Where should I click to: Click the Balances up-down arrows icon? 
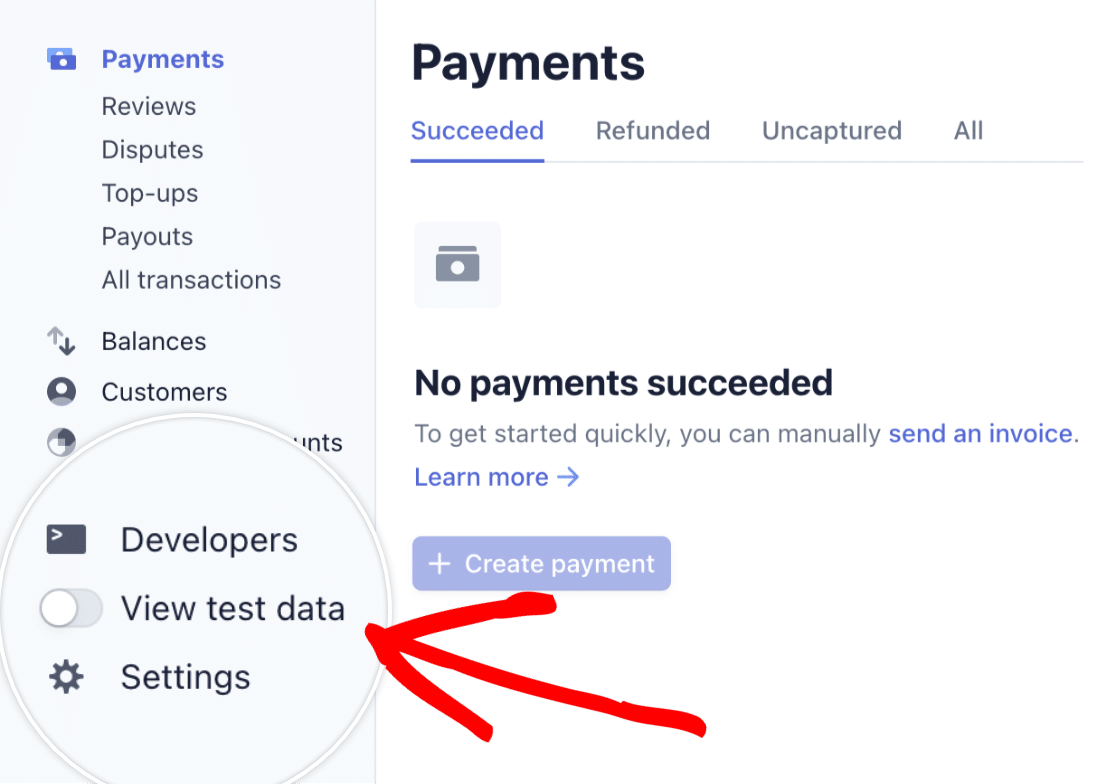point(61,341)
